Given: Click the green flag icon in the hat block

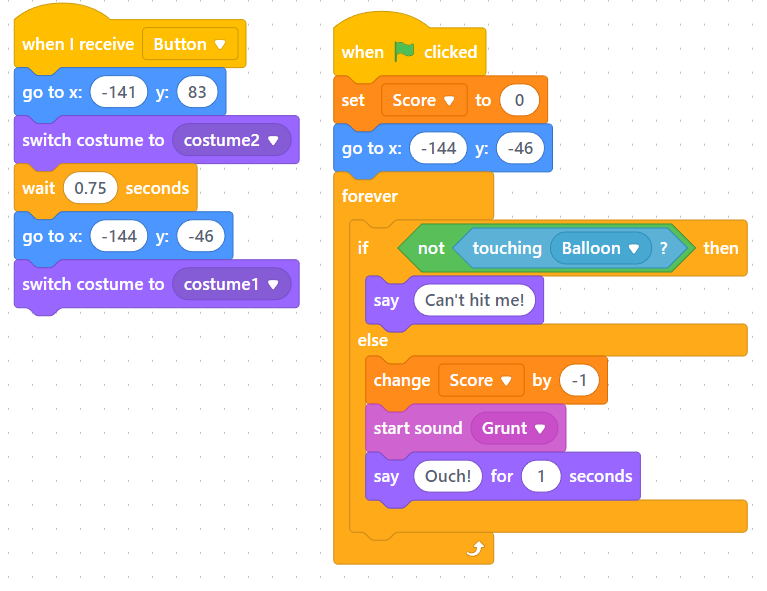Looking at the screenshot, I should 404,52.
